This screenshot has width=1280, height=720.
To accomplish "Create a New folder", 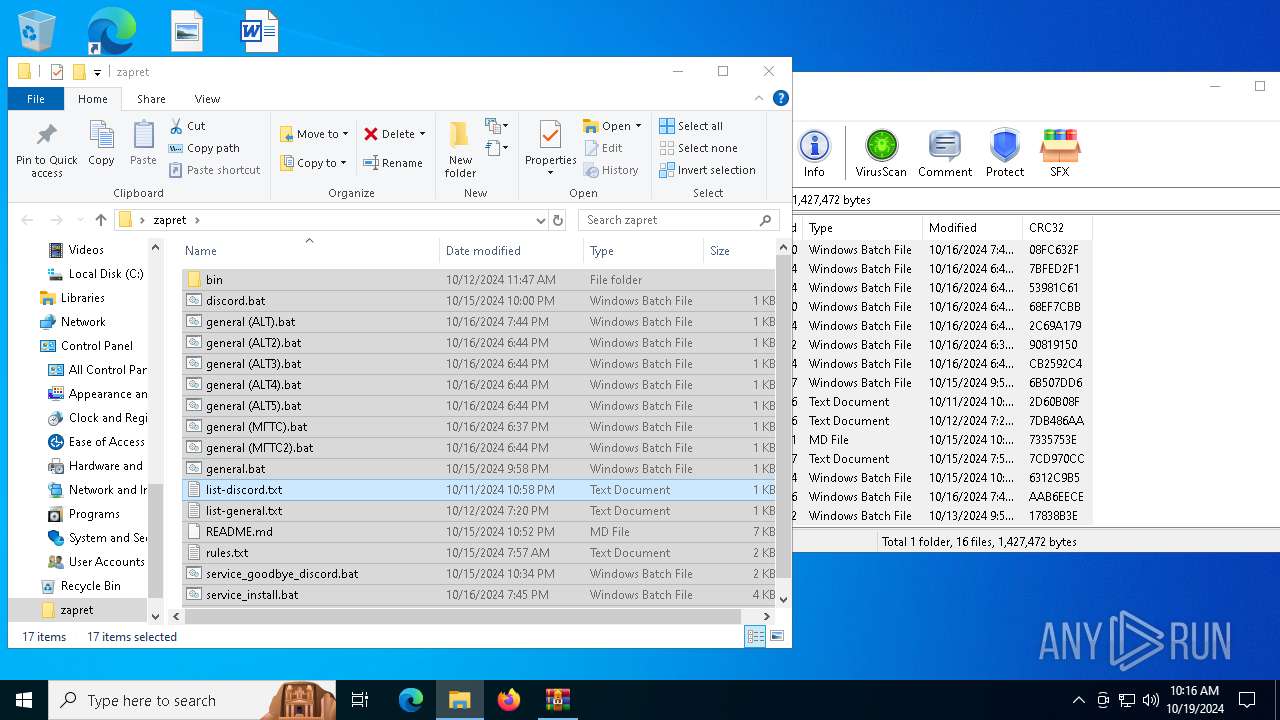I will click(460, 150).
